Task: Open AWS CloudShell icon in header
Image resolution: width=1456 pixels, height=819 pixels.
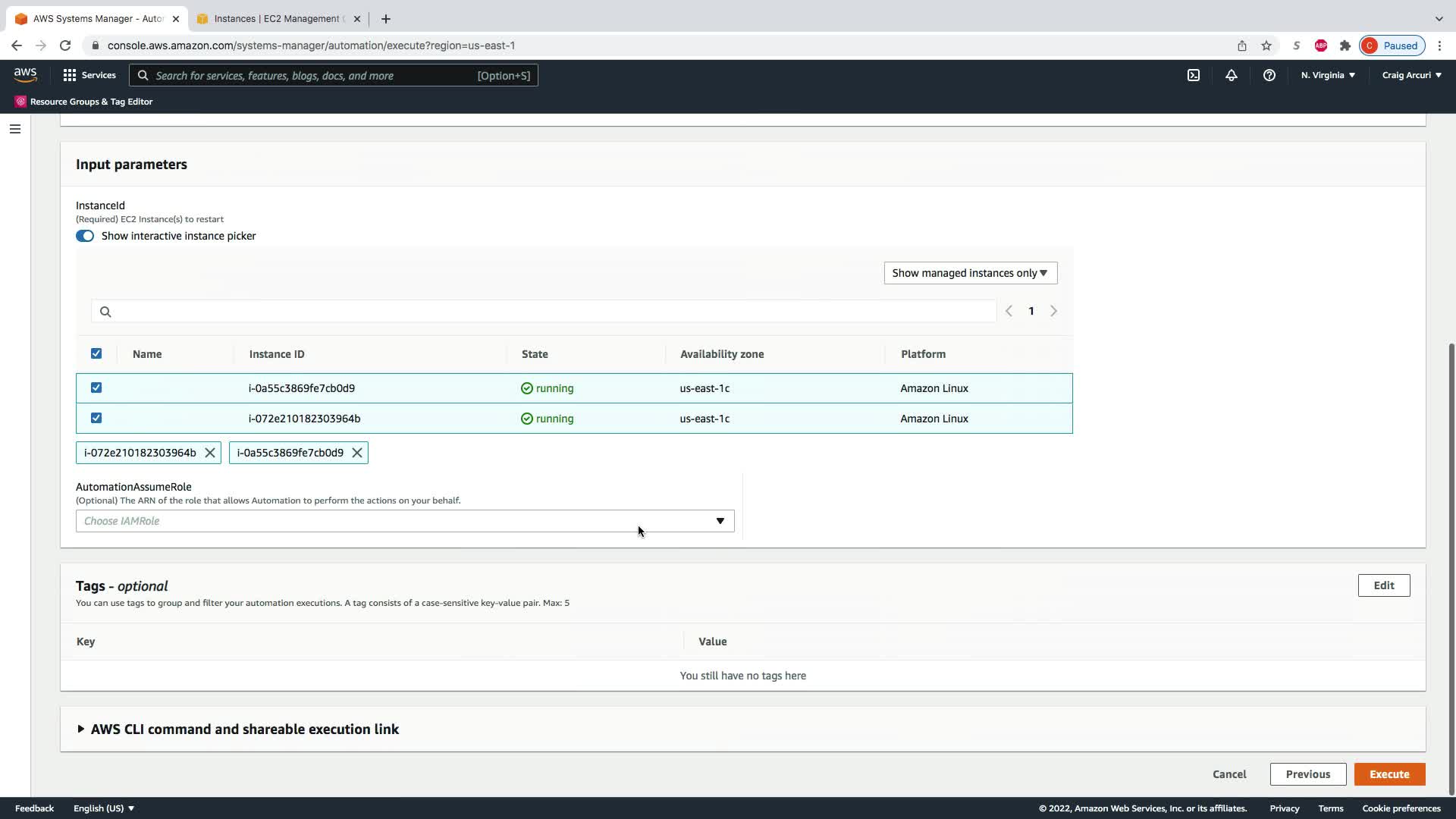Action: point(1194,75)
